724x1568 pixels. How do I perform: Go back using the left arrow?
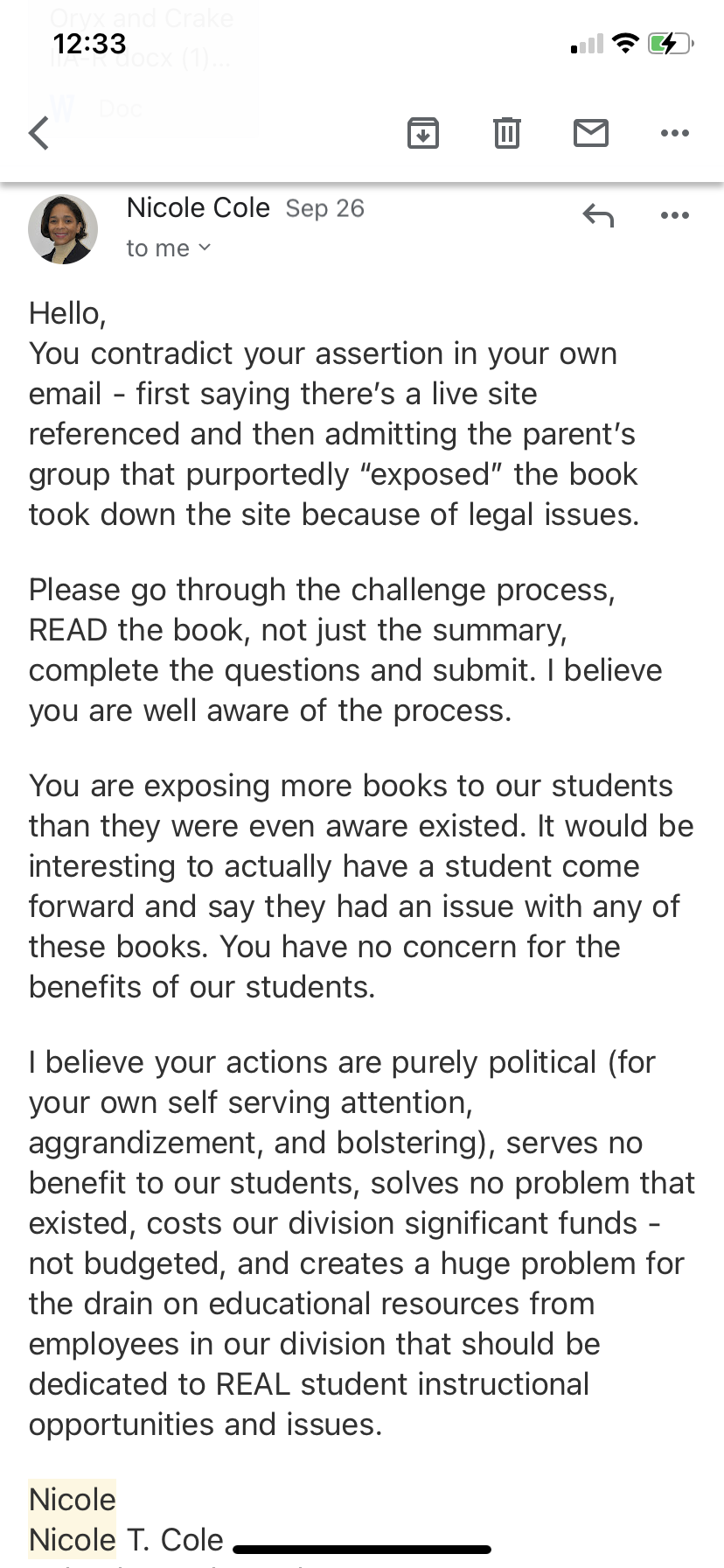(x=39, y=134)
